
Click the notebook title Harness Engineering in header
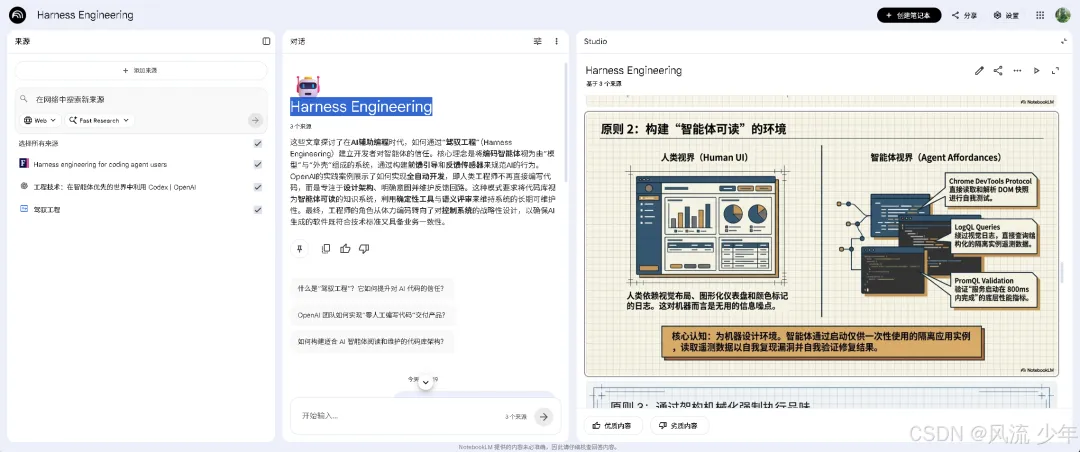[x=85, y=15]
